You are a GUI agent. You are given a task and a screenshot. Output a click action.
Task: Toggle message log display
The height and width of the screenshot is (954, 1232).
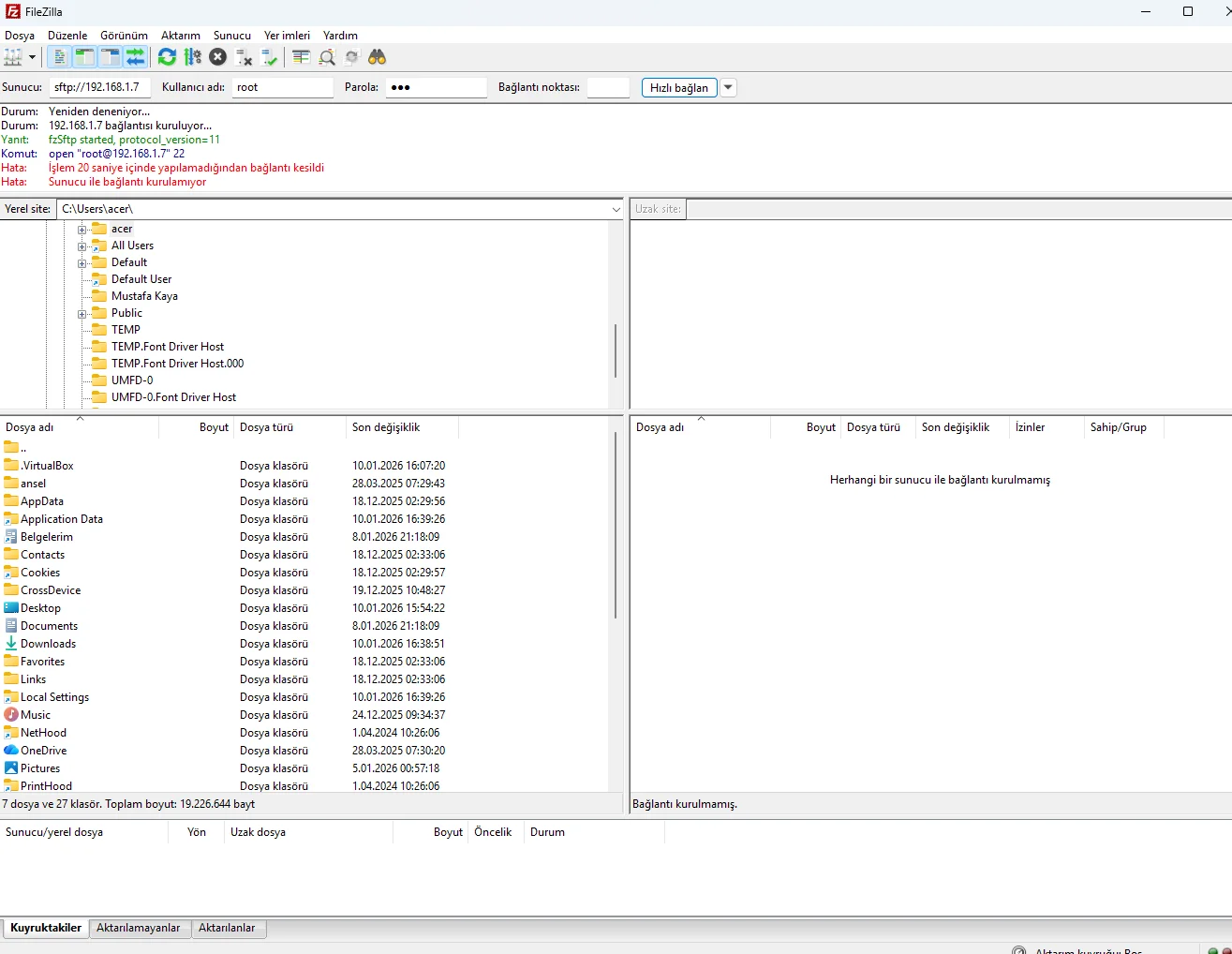(x=59, y=57)
